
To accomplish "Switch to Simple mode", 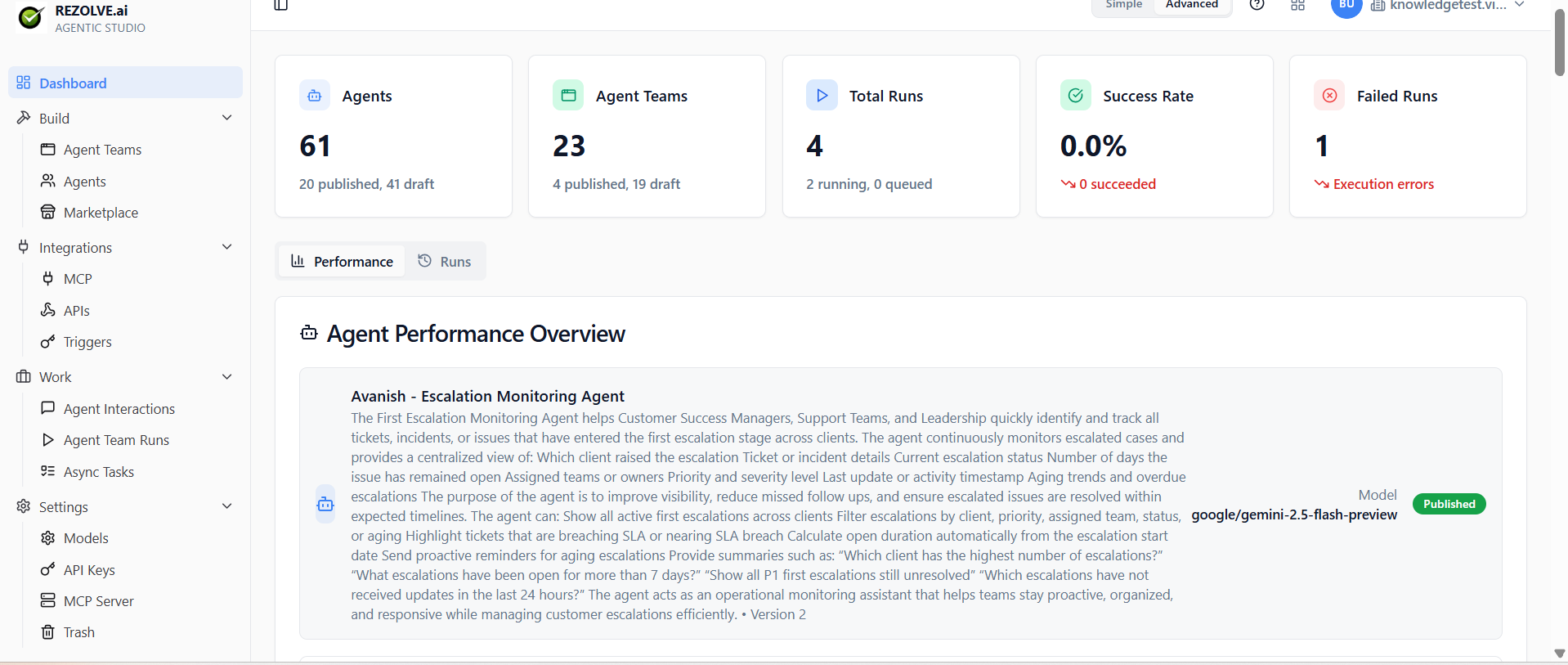I will 1123,5.
